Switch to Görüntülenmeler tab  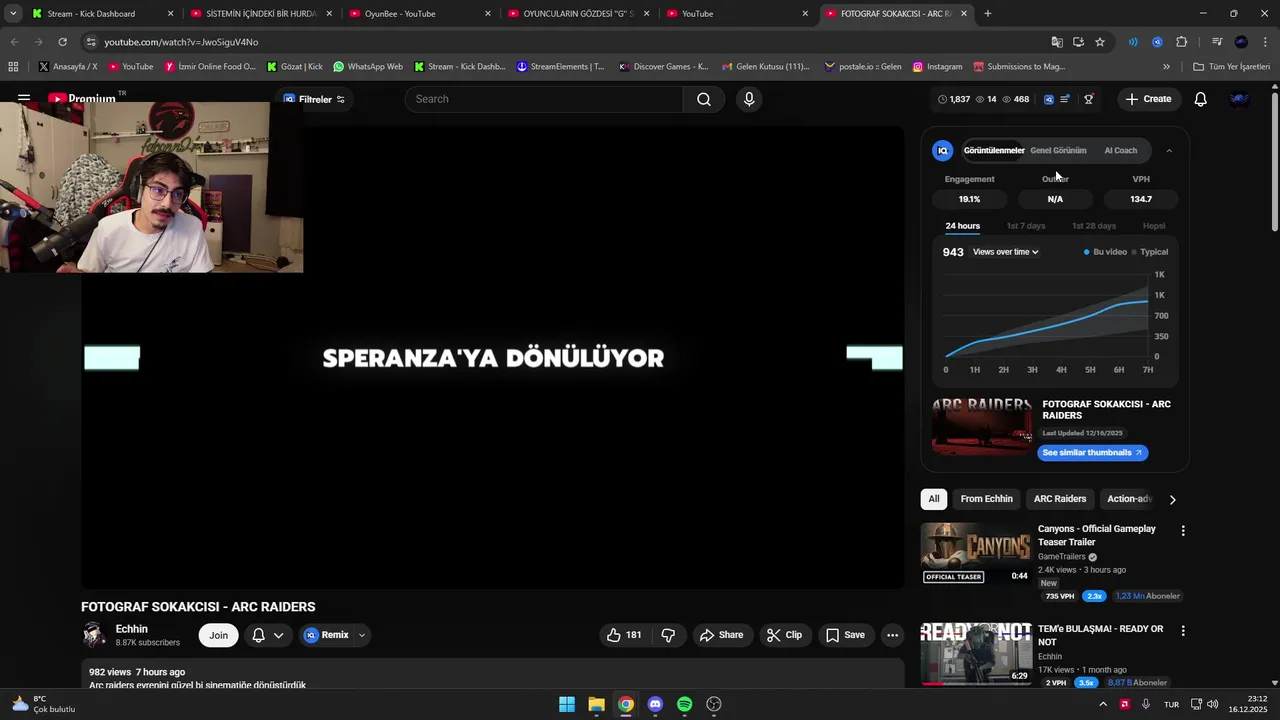pos(994,151)
